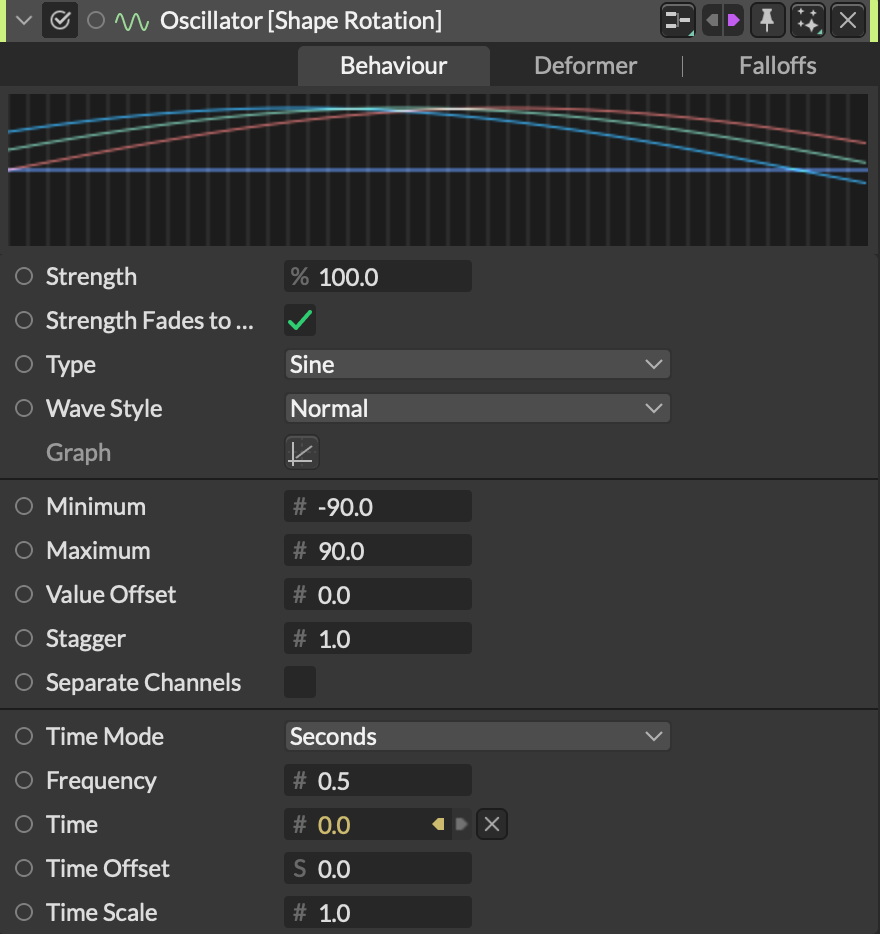Go to previous keyframe on Time field
Image resolution: width=880 pixels, height=934 pixels.
click(x=438, y=825)
